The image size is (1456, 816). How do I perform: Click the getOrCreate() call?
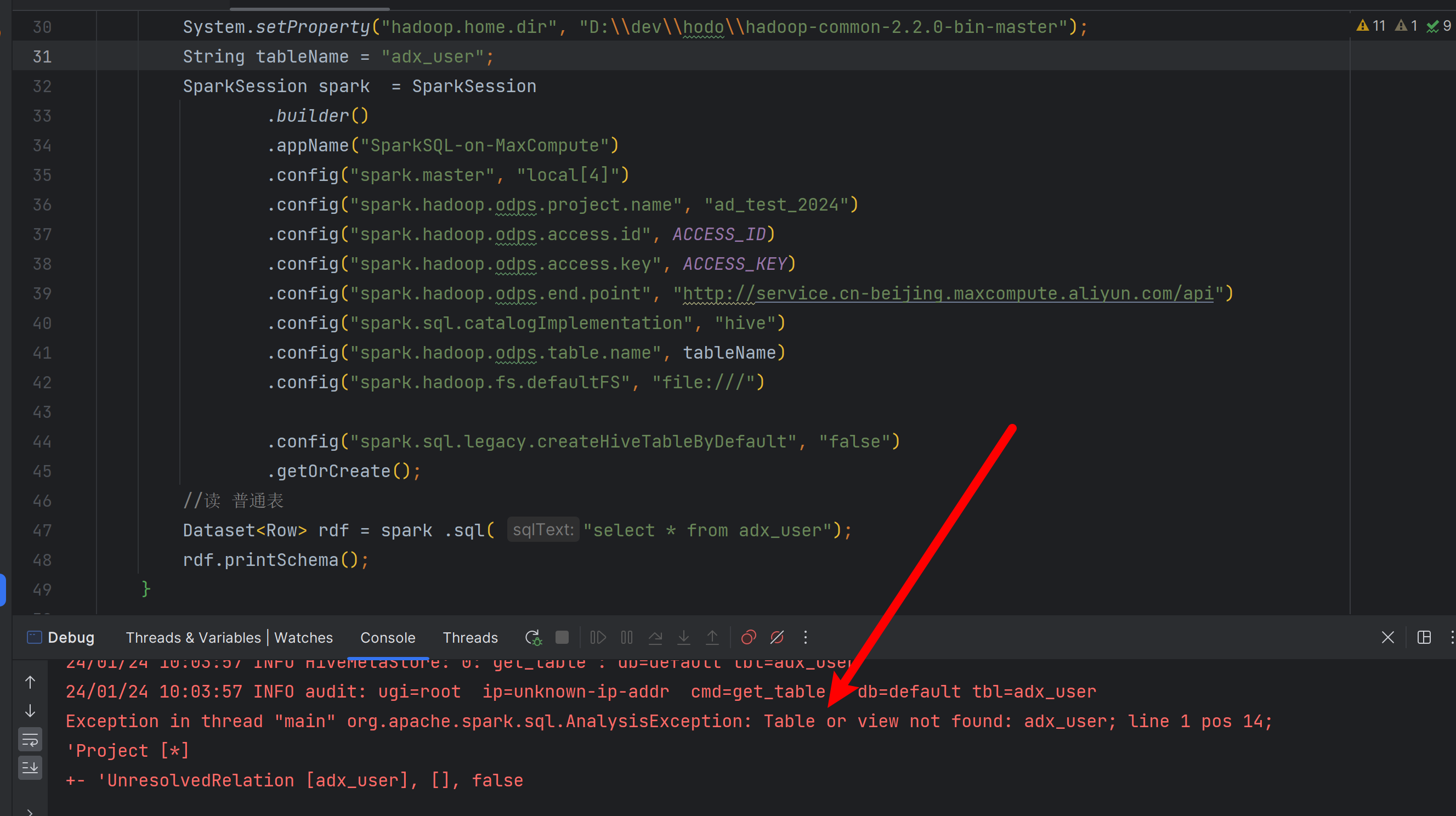click(344, 471)
